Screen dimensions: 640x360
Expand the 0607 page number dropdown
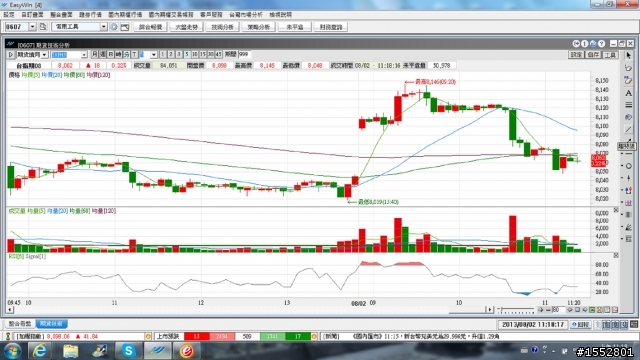pos(32,27)
